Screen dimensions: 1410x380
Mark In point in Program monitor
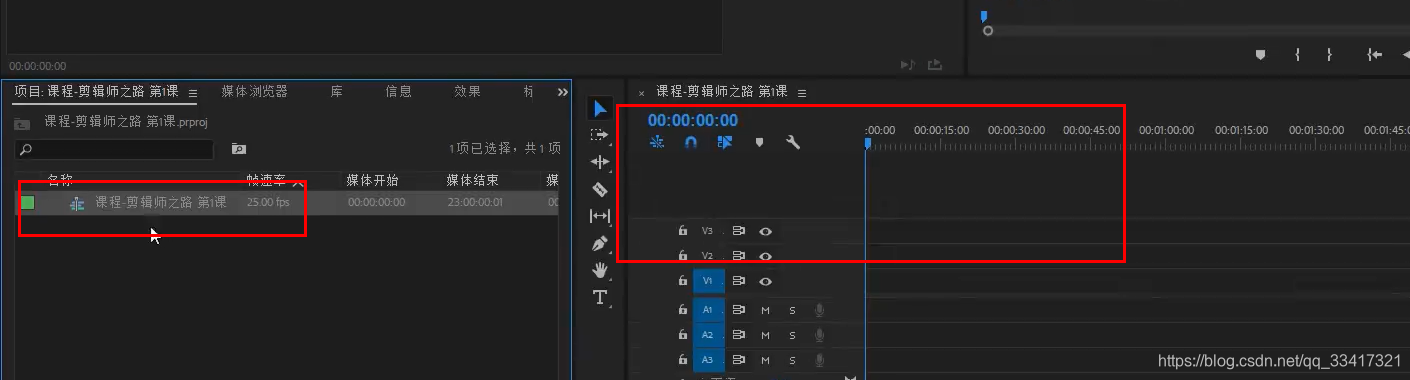coord(1297,54)
